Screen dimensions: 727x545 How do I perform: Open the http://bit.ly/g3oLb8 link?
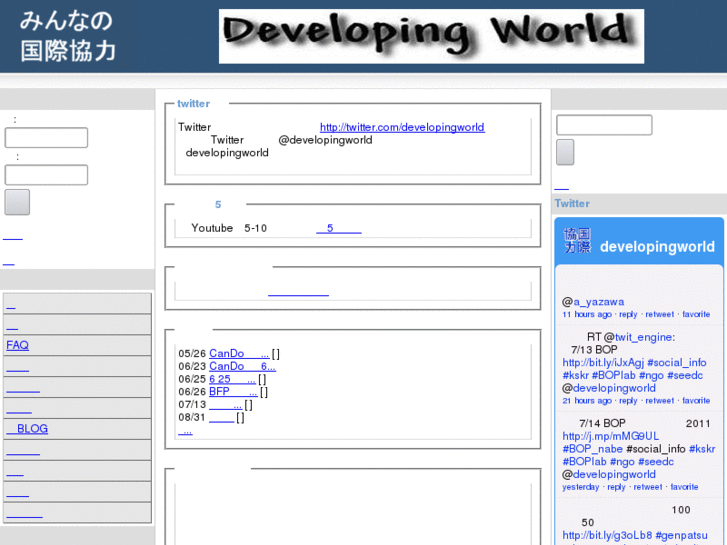pyautogui.click(x=607, y=535)
